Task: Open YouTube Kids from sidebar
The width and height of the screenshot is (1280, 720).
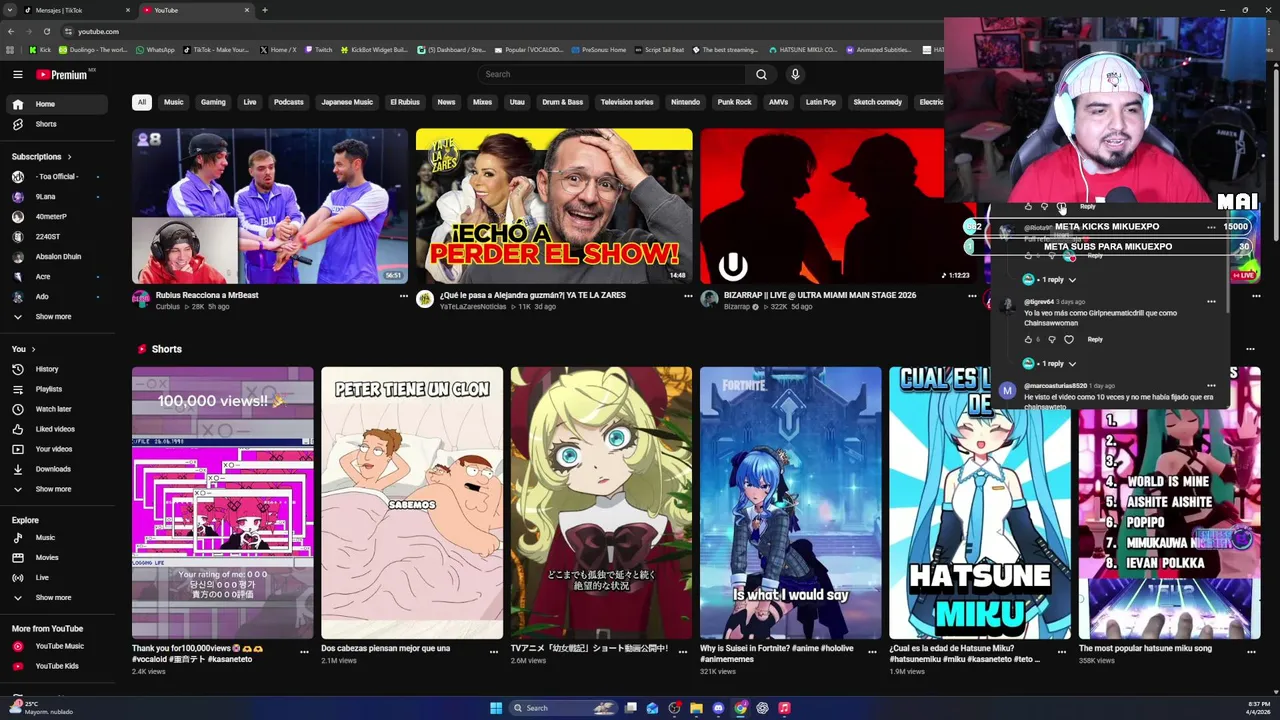Action: [56, 666]
